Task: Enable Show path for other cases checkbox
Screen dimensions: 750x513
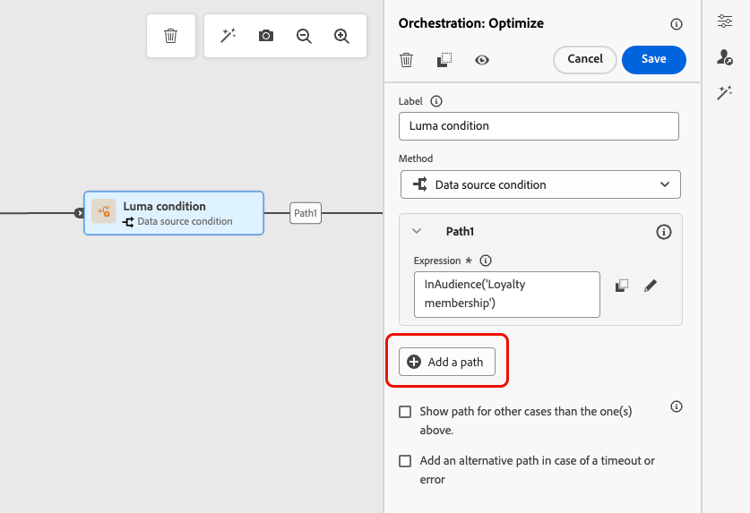Action: (405, 412)
